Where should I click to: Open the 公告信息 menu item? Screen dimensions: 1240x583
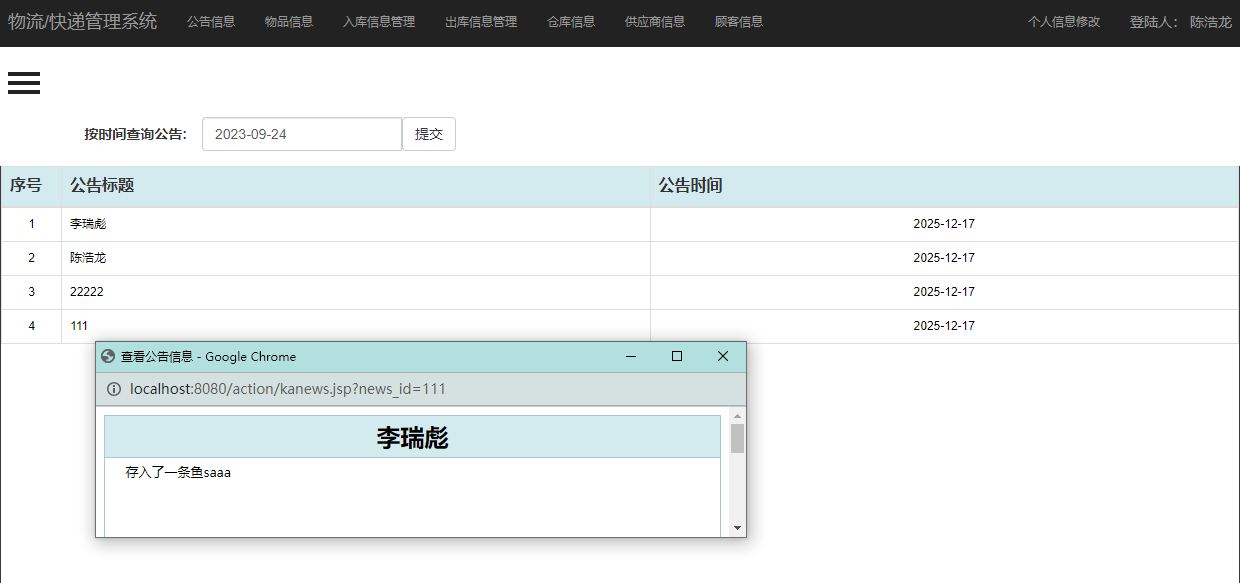pos(210,21)
